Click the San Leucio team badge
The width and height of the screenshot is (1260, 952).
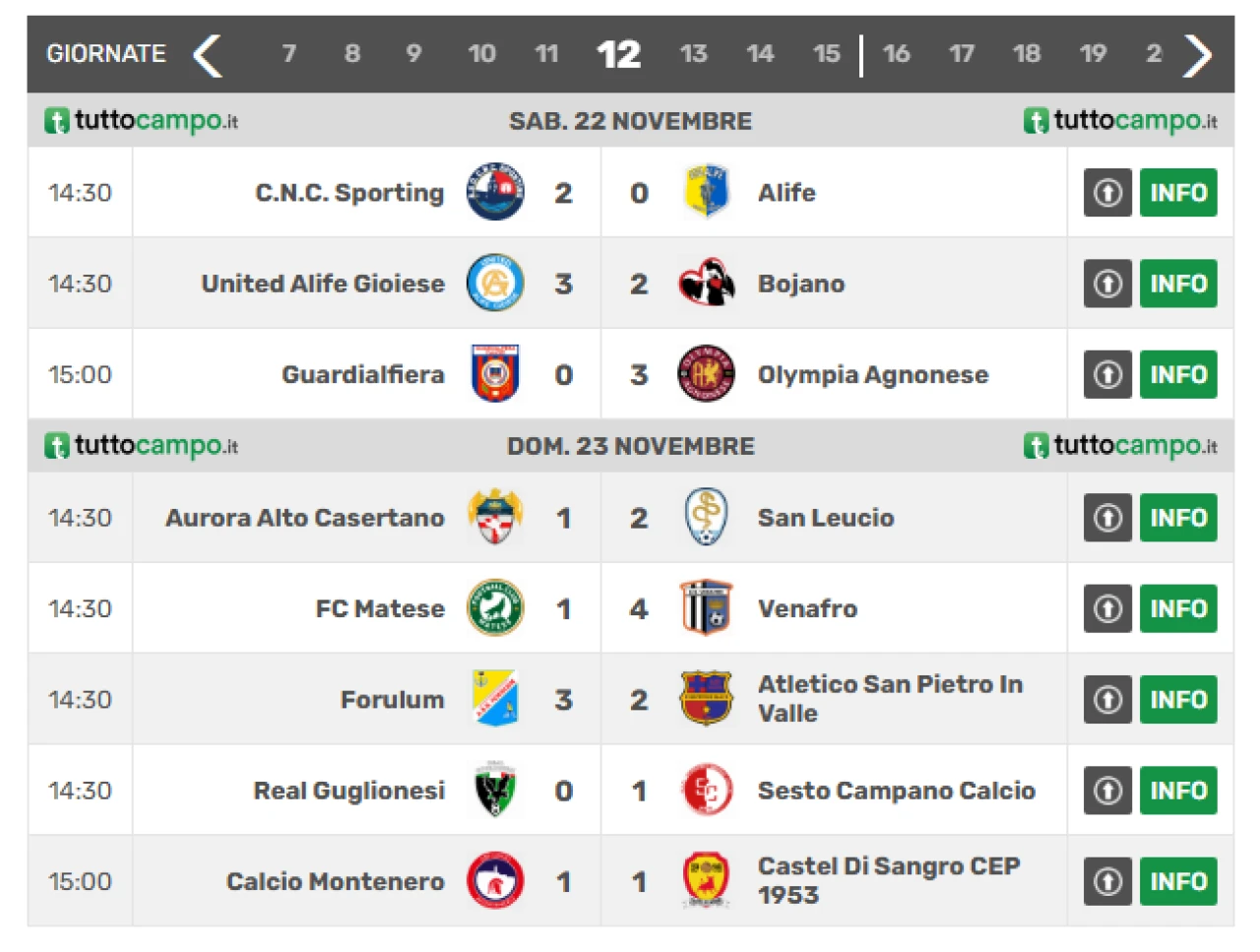pos(706,517)
